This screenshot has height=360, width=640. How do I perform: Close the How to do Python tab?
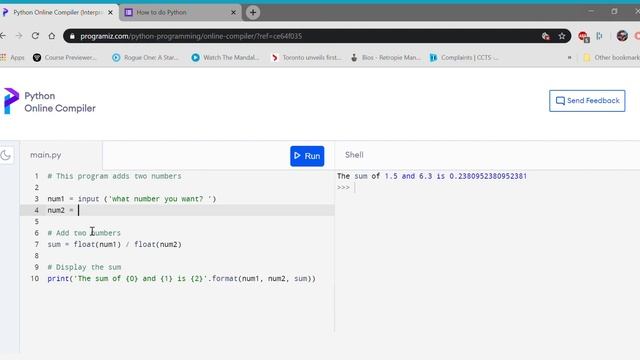coord(233,13)
